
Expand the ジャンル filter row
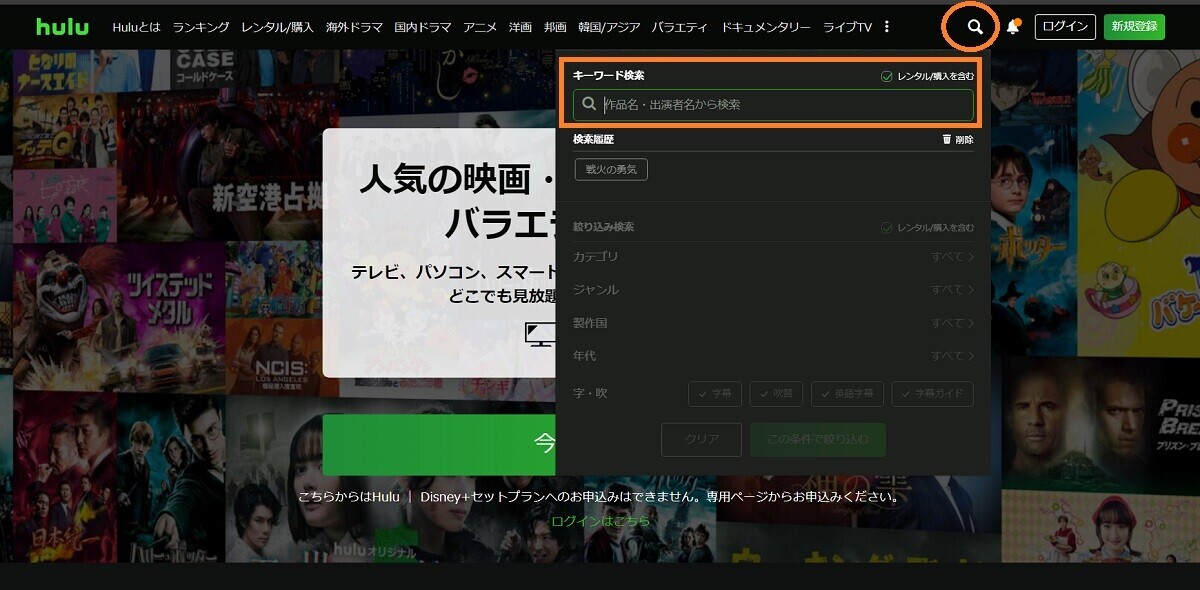(773, 290)
